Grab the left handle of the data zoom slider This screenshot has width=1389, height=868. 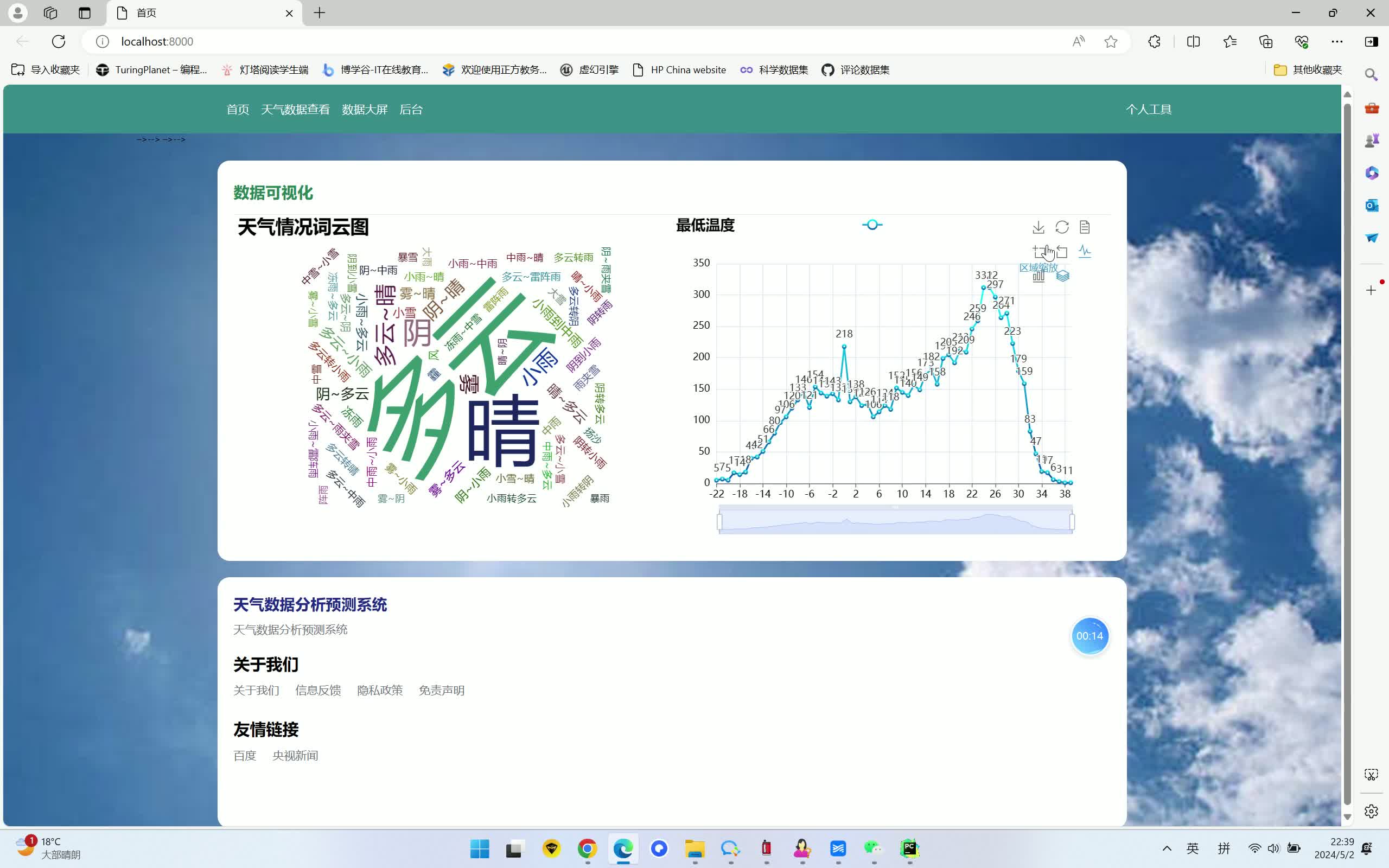(x=720, y=521)
